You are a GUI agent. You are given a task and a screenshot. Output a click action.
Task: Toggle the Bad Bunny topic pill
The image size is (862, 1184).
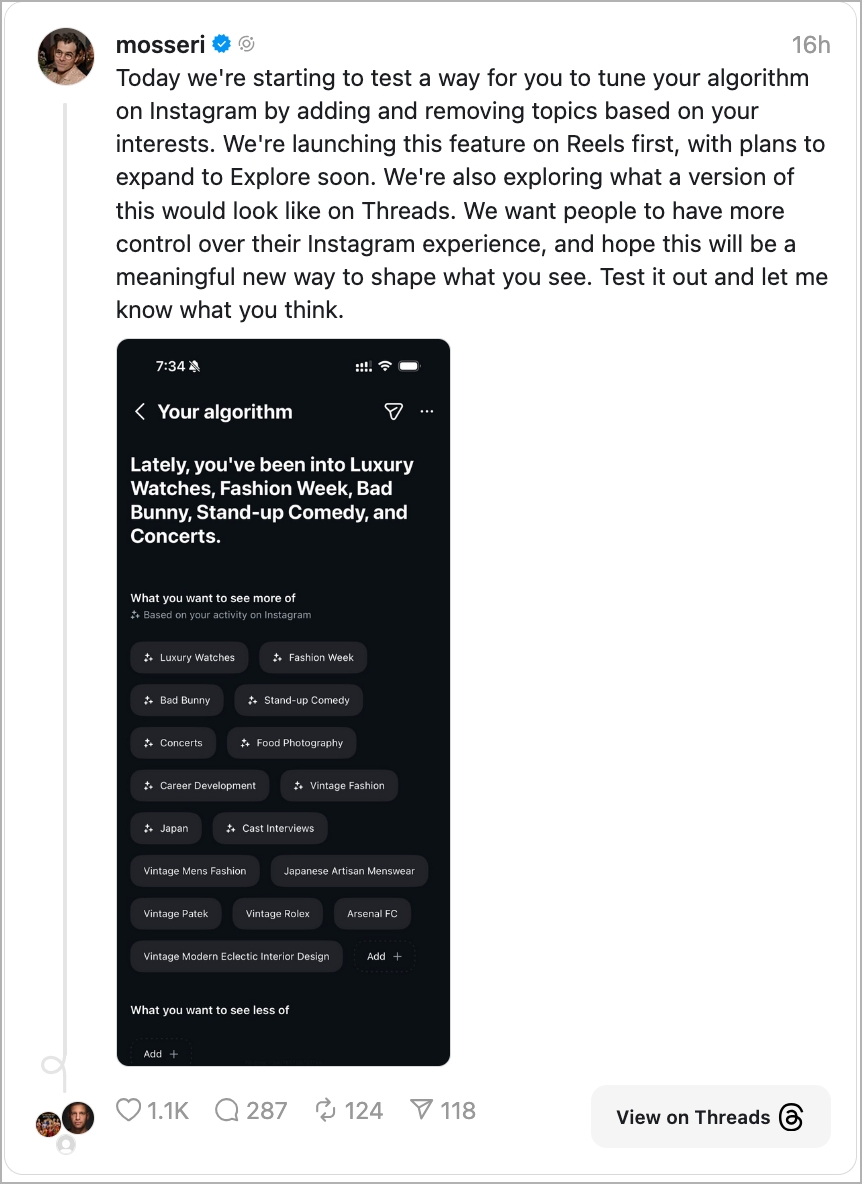[176, 700]
